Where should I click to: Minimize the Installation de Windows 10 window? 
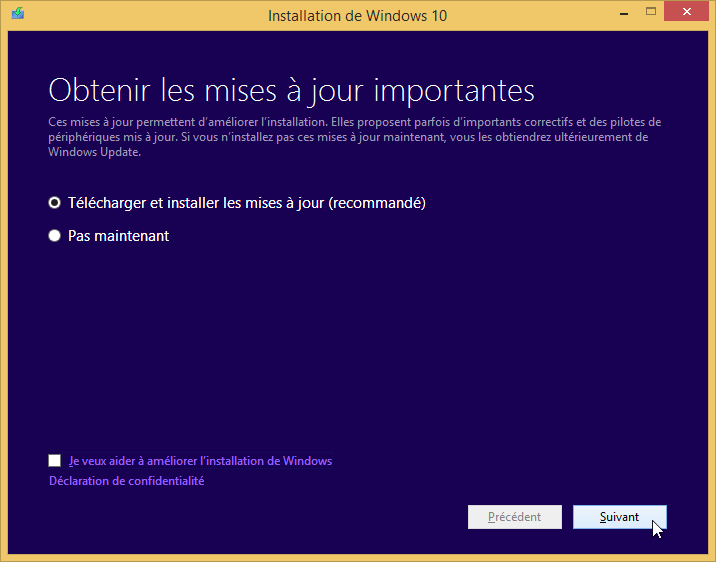624,14
